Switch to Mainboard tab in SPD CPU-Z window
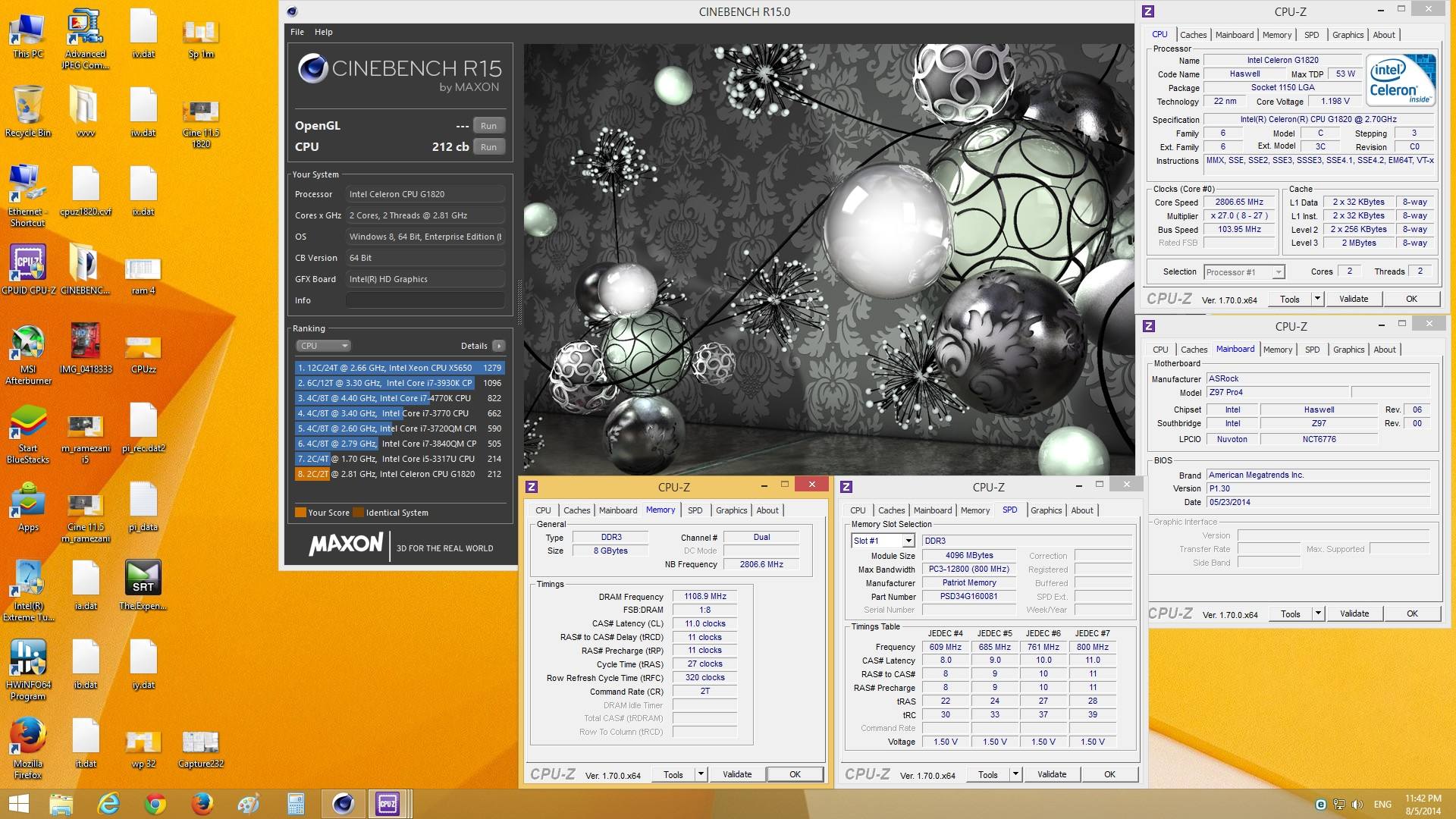Image resolution: width=1456 pixels, height=819 pixels. tap(933, 510)
